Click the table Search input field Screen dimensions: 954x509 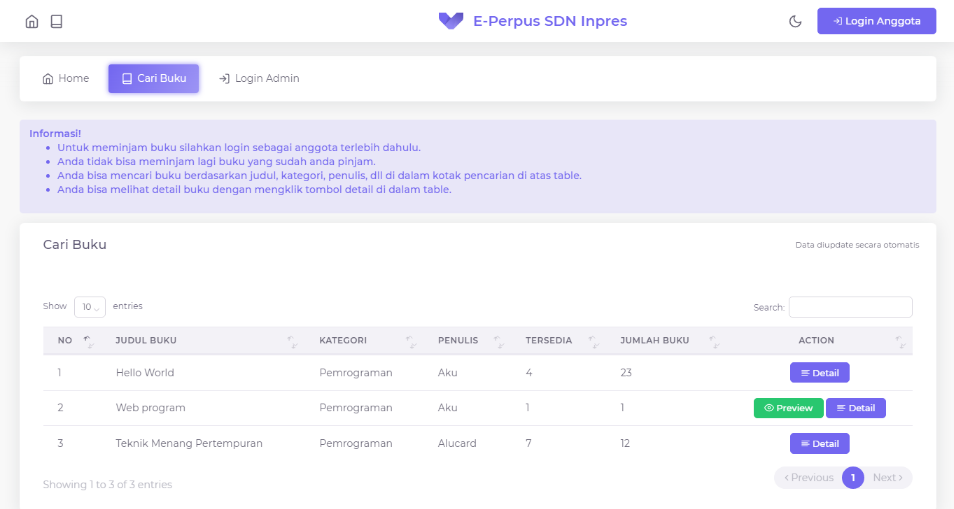850,307
